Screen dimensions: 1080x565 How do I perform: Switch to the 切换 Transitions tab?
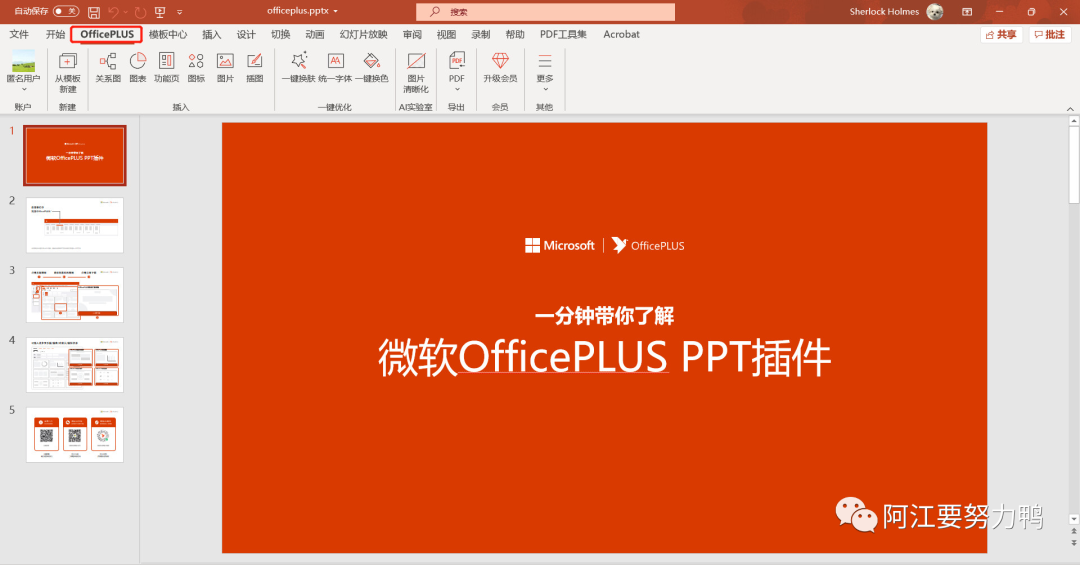click(x=280, y=34)
